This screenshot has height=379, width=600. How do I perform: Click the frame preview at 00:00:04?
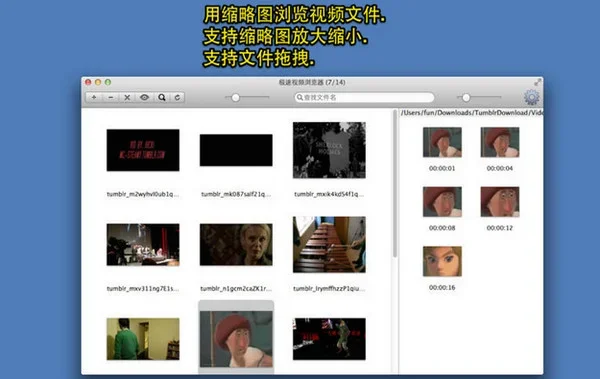pyautogui.click(x=500, y=142)
